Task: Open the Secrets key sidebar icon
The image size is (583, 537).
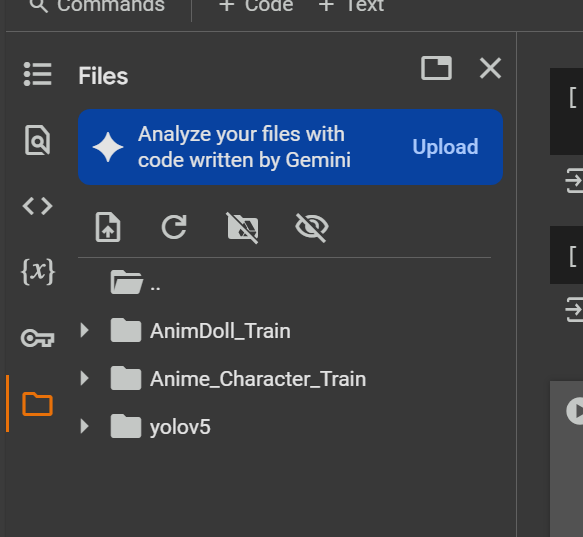Action: 38,338
